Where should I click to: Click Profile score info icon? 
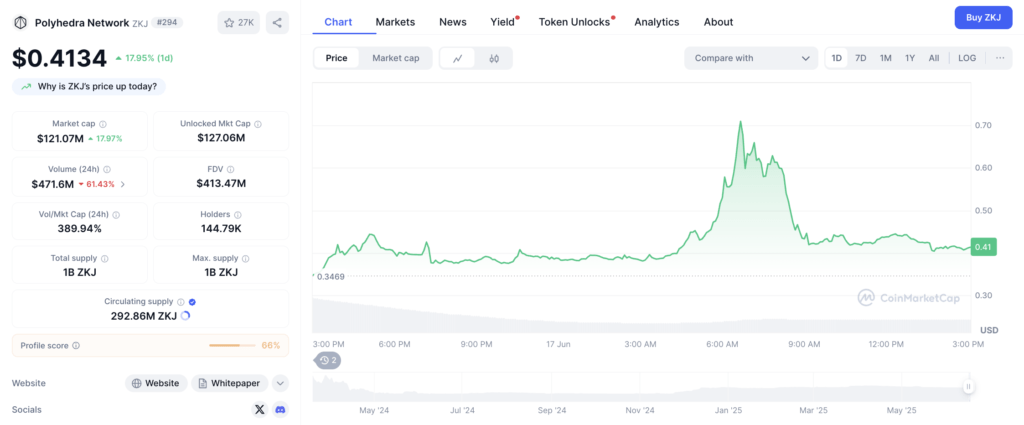tap(76, 345)
